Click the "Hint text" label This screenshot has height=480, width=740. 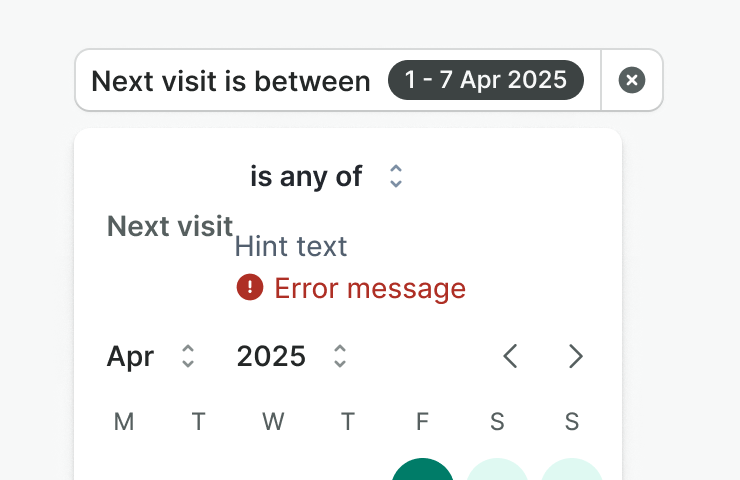pyautogui.click(x=291, y=246)
